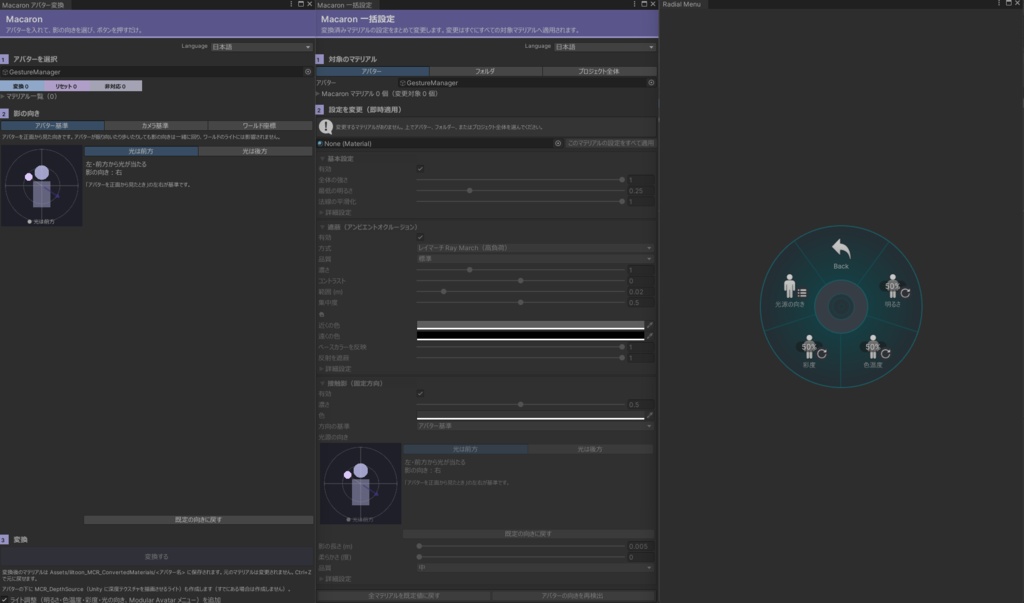
Task: Click eyedropper for 近くの色 color
Action: (x=650, y=325)
